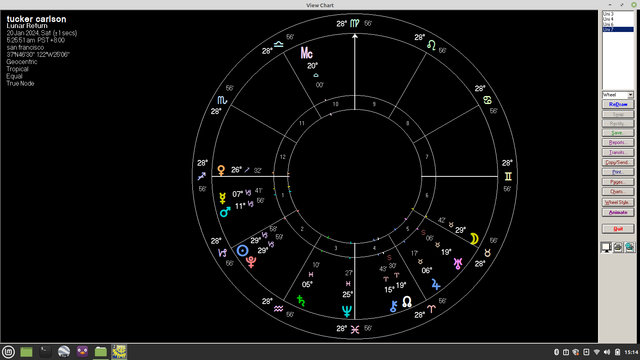
Task: Click the volume tray icon
Action: pyautogui.click(x=607, y=352)
